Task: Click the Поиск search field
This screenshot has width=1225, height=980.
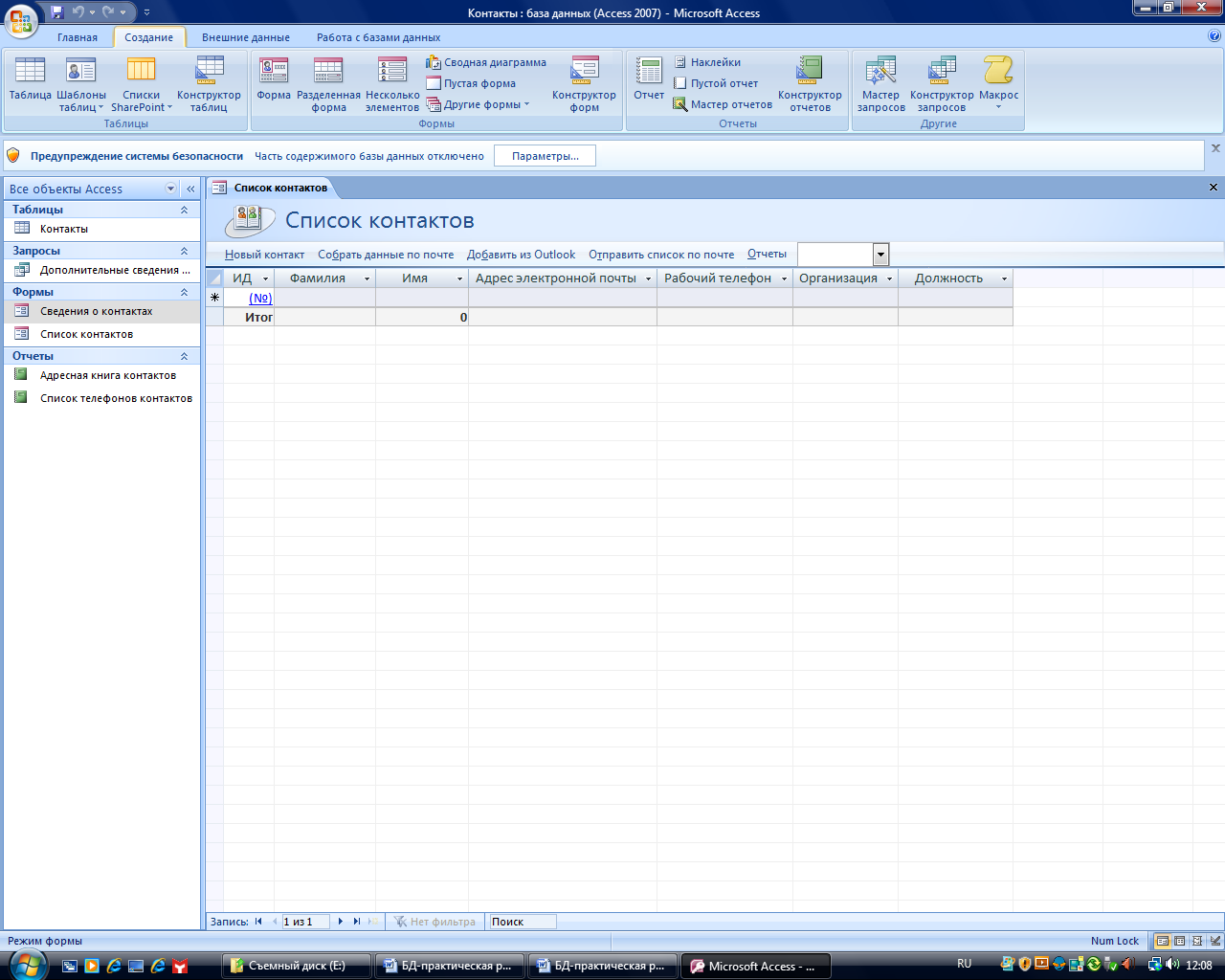Action: tap(522, 922)
